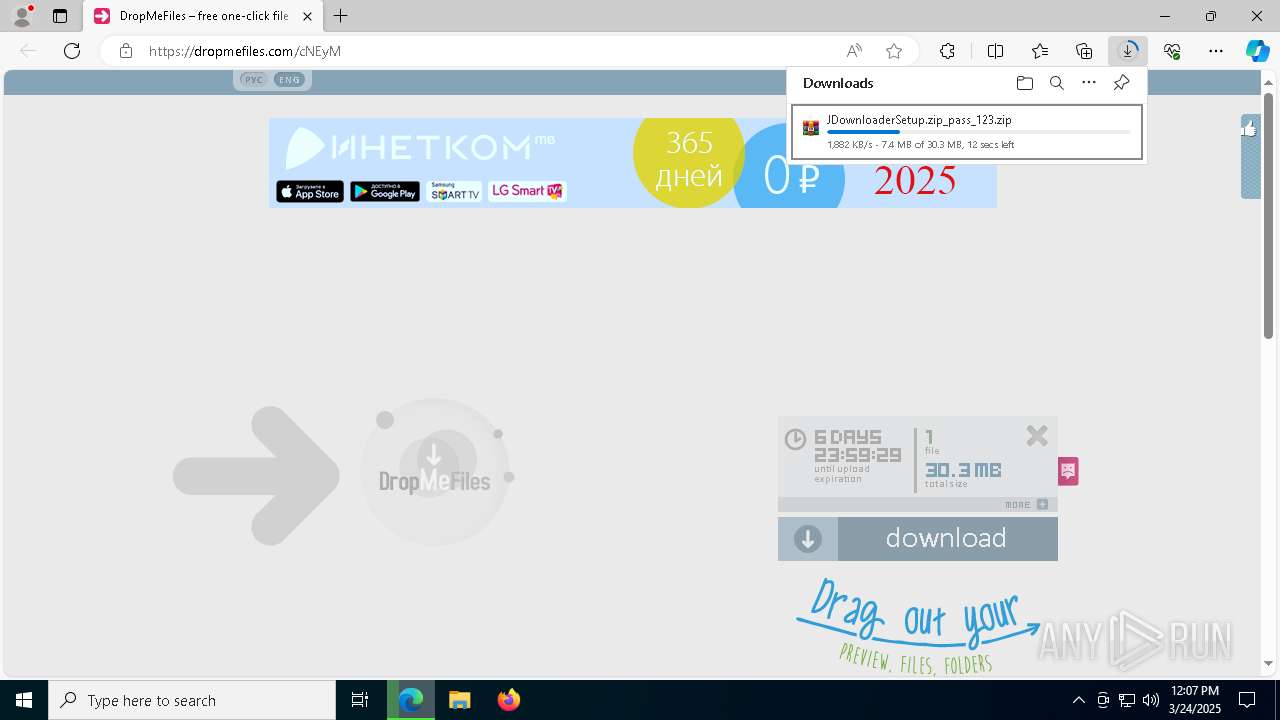This screenshot has width=1280, height=720.
Task: Open network status in tray
Action: (1127, 700)
